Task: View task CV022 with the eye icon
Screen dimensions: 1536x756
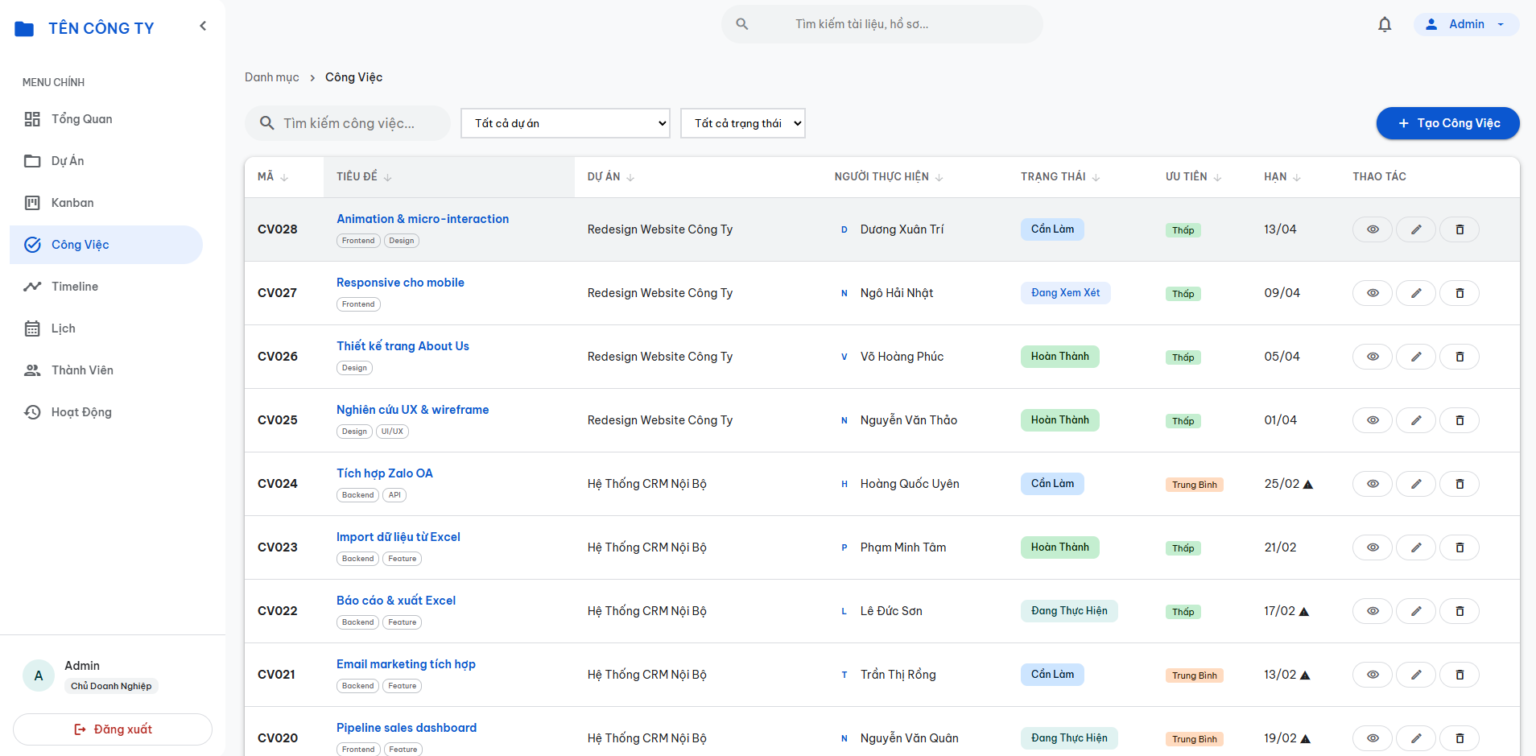Action: (x=1373, y=611)
